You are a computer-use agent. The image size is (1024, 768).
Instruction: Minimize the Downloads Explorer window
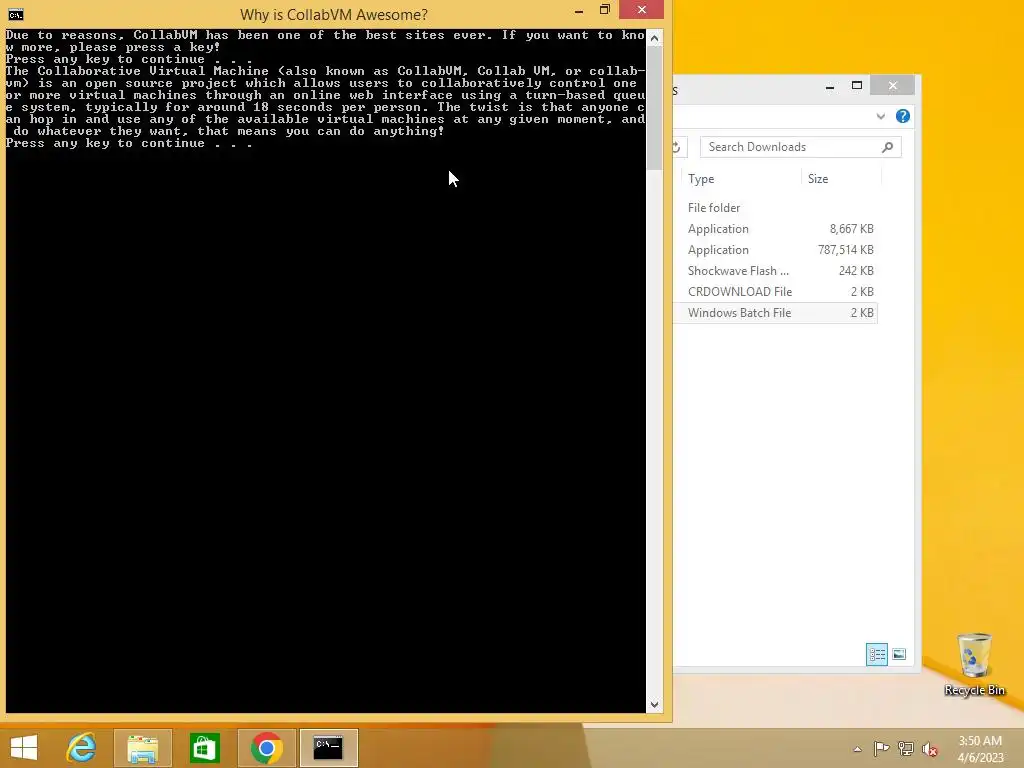829,86
